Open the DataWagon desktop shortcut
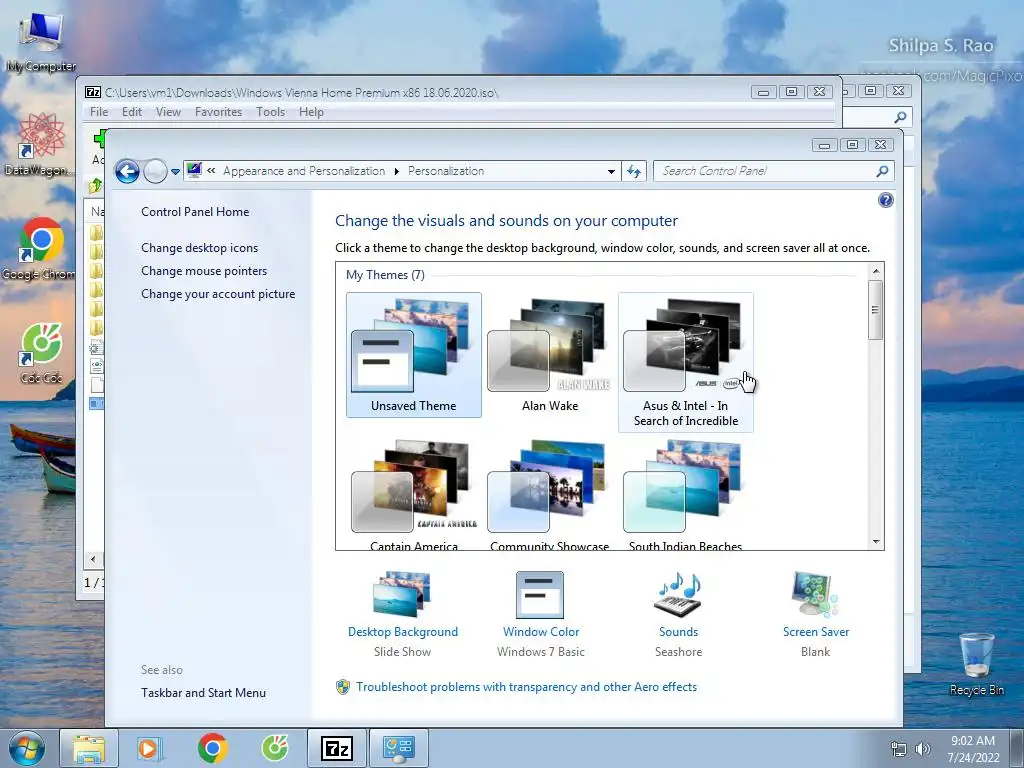The image size is (1024, 768). pos(39,144)
